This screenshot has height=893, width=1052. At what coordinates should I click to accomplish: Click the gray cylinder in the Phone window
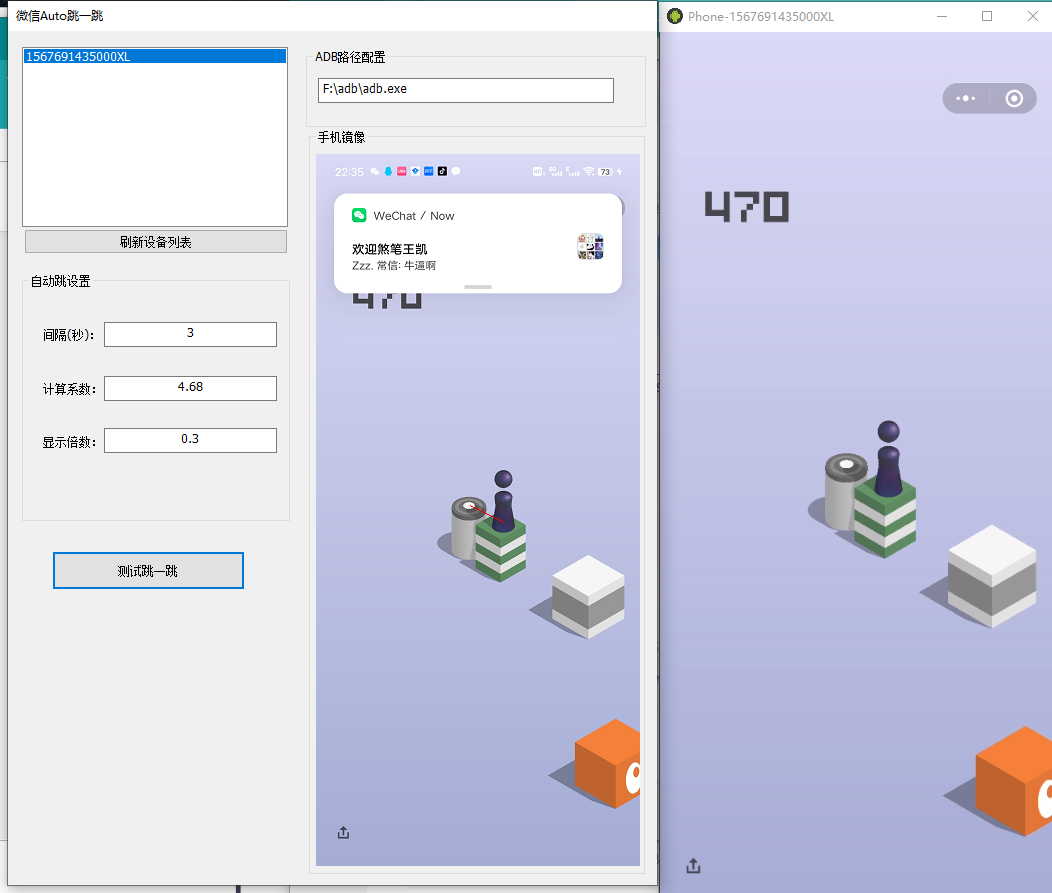[841, 492]
